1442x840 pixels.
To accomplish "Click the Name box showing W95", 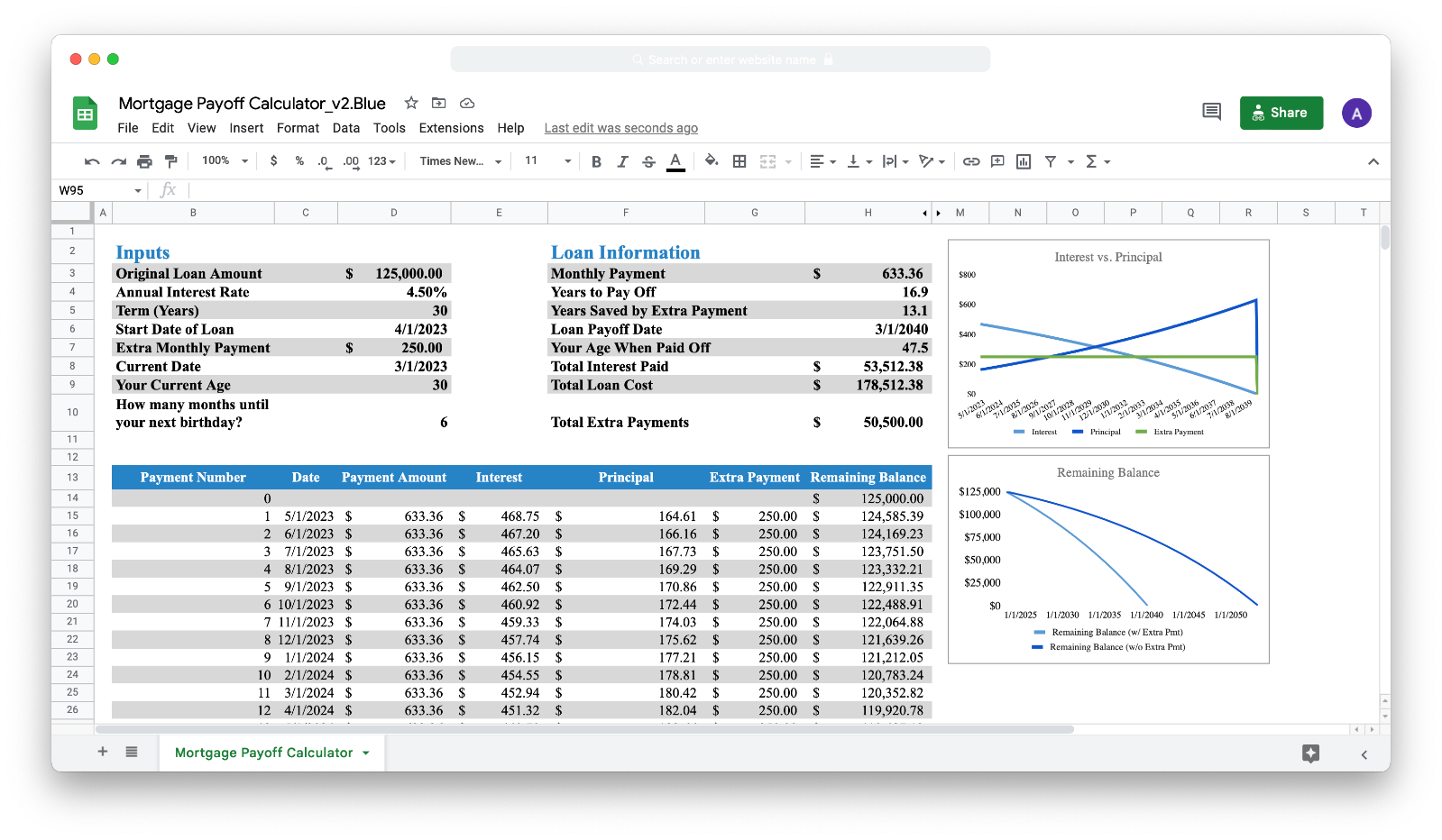I will point(92,190).
